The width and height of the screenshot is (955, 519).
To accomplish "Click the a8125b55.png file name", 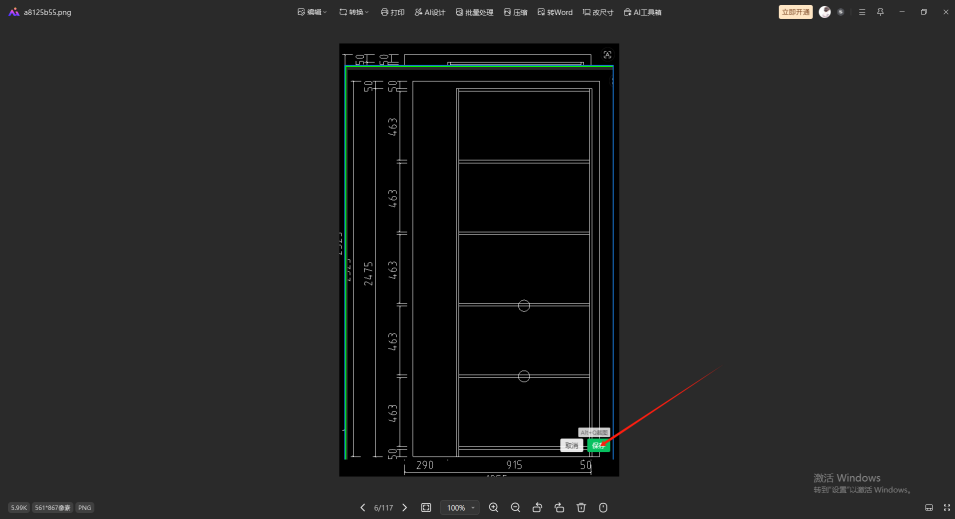I will (48, 12).
